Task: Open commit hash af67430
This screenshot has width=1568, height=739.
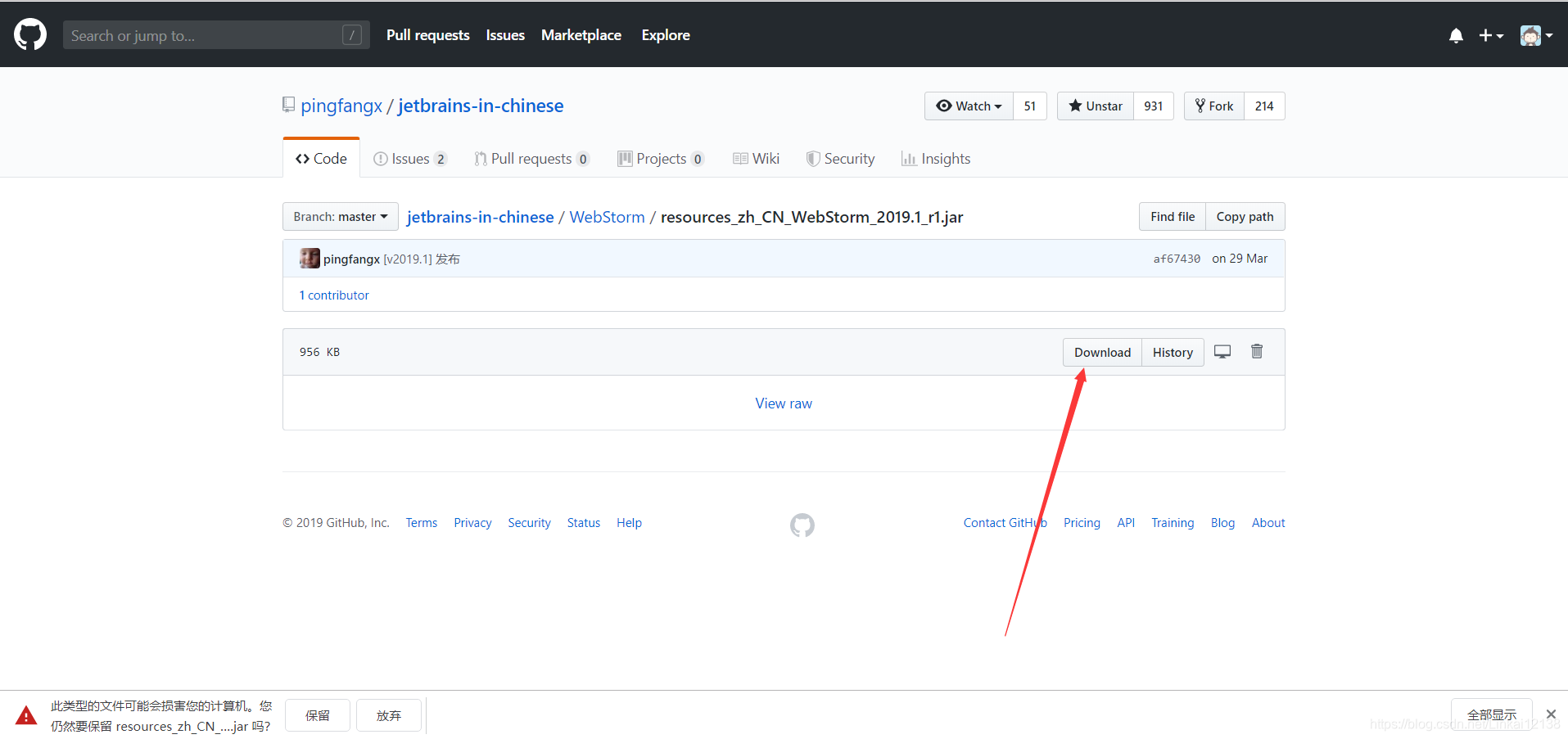Action: click(1177, 259)
